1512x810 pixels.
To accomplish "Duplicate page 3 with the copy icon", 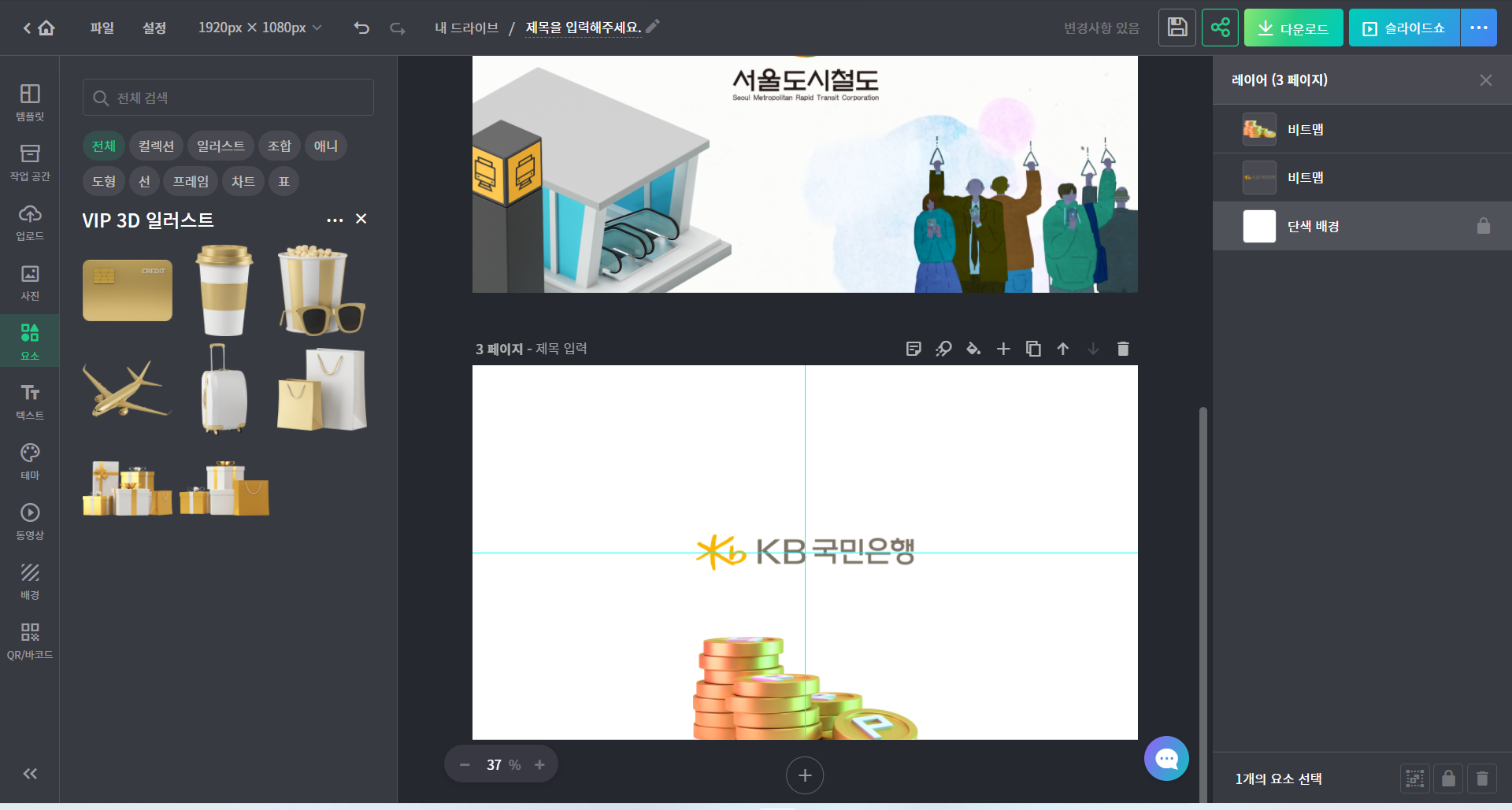I will 1033,349.
